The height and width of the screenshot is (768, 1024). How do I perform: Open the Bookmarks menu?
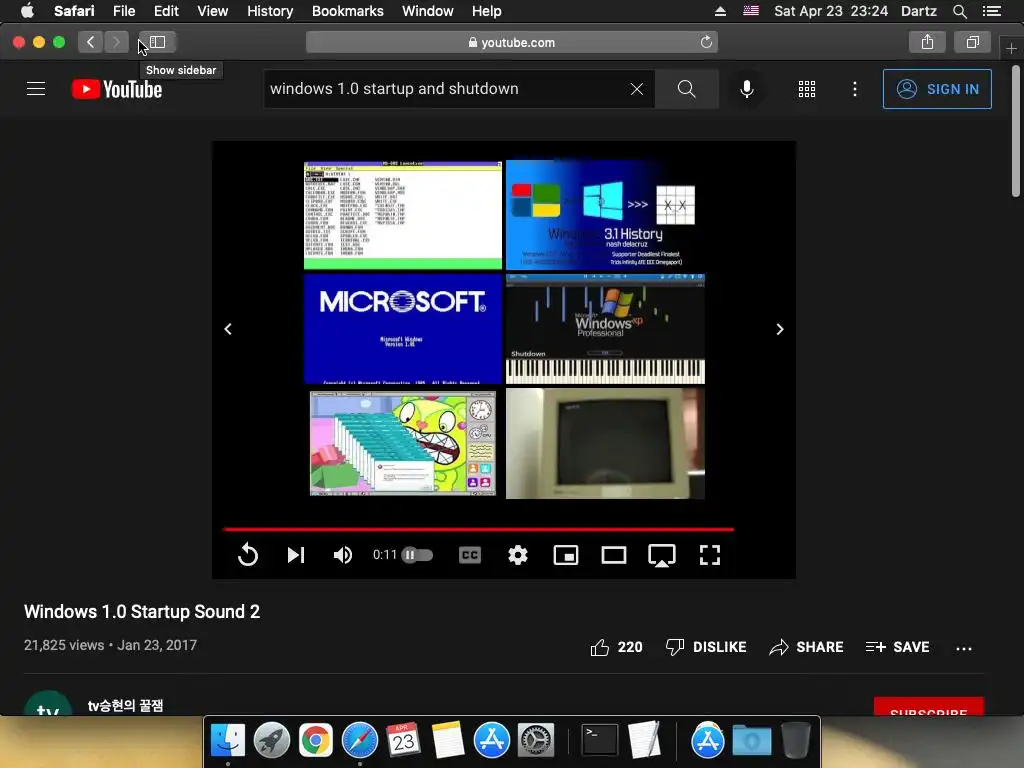[347, 11]
